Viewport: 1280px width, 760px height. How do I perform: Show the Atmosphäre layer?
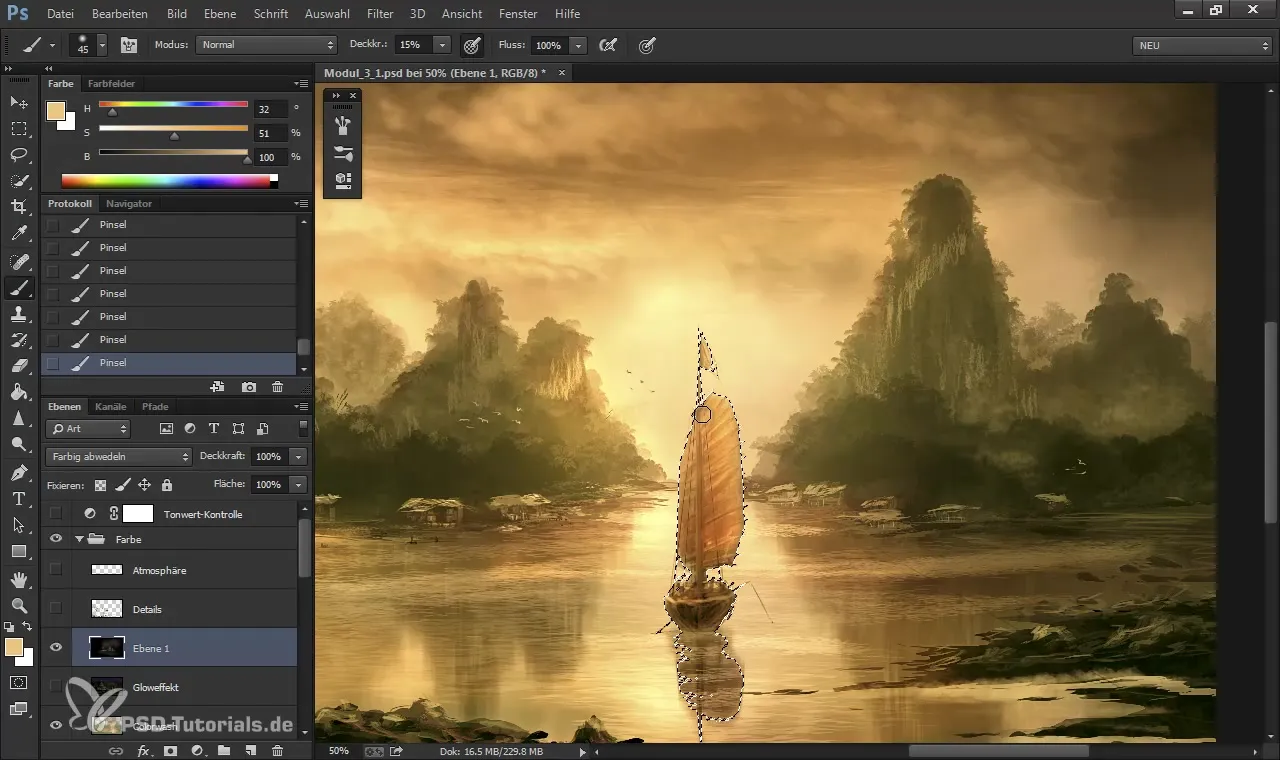pos(56,570)
